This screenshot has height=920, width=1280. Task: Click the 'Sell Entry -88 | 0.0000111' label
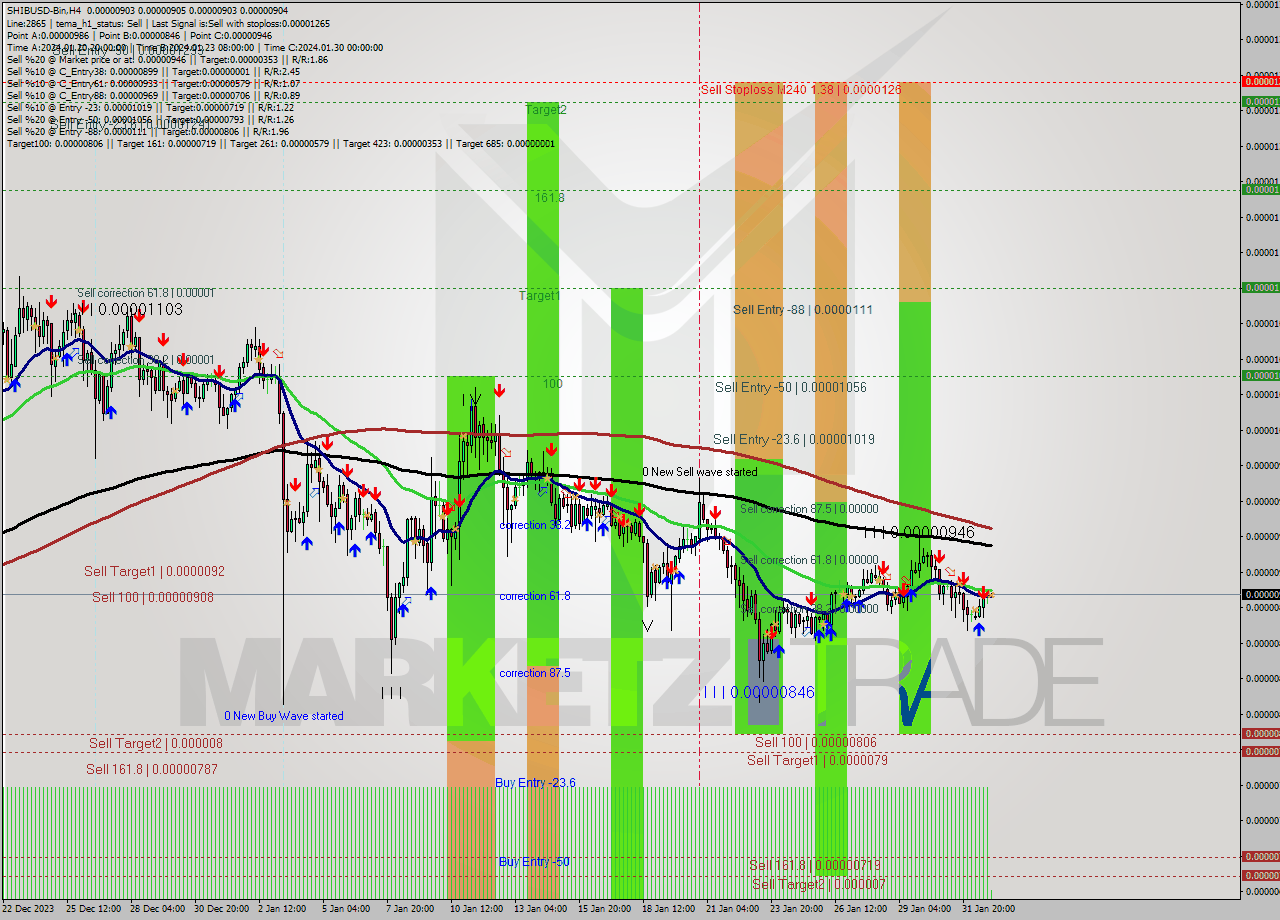pos(803,310)
